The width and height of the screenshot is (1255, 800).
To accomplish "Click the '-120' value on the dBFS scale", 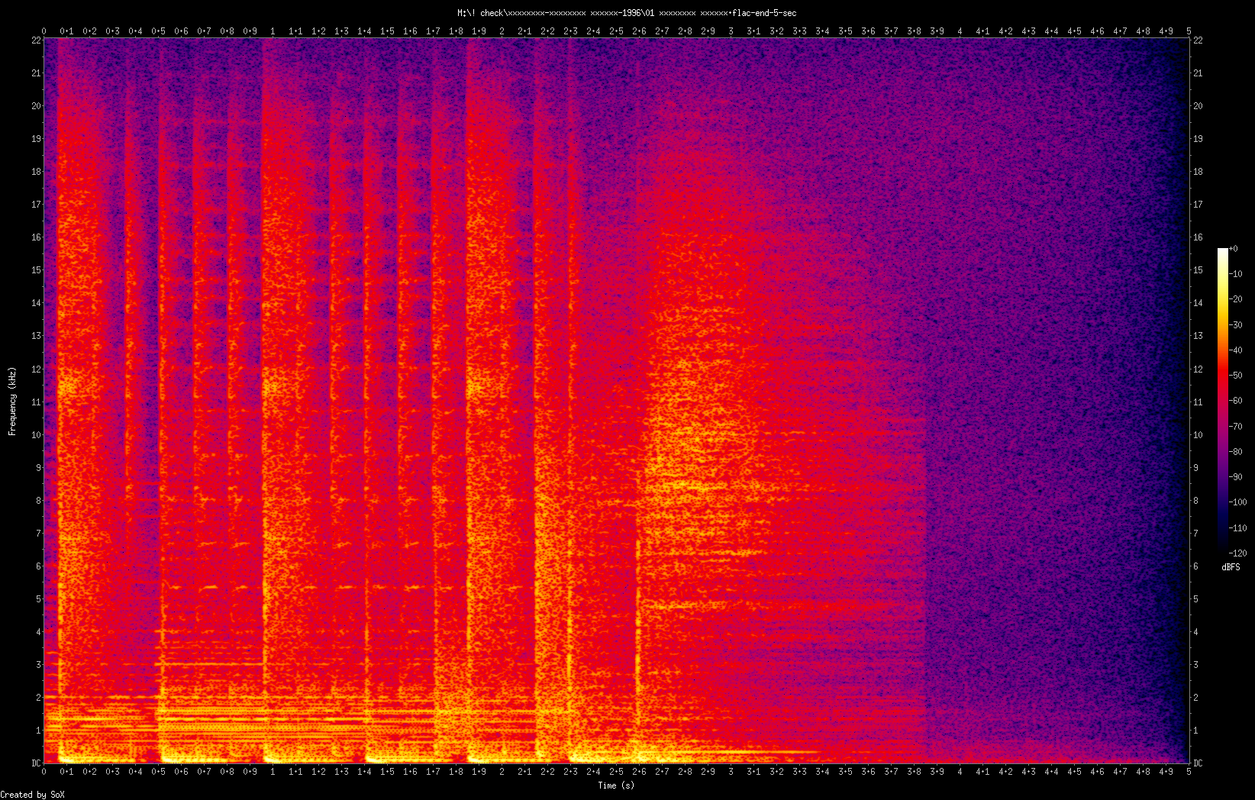I will pyautogui.click(x=1239, y=552).
